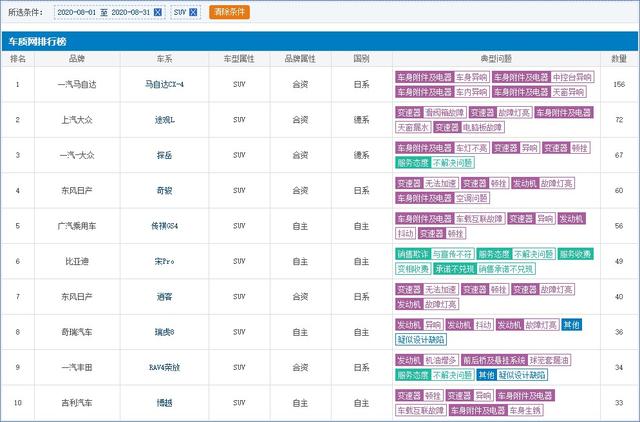Viewport: 640px width, 422px height.
Task: Click the 前后桥及悬挂系统 category tag
Action: (494, 360)
